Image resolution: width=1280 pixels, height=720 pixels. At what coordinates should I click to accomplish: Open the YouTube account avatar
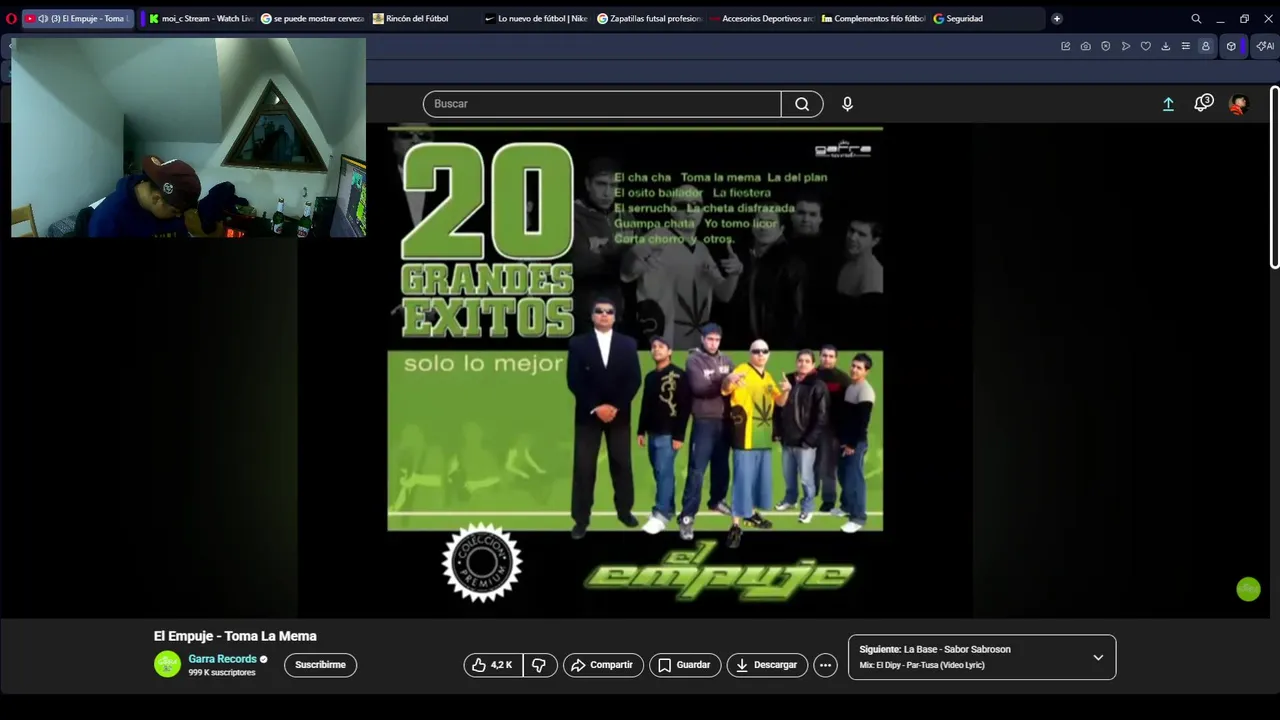point(1238,104)
